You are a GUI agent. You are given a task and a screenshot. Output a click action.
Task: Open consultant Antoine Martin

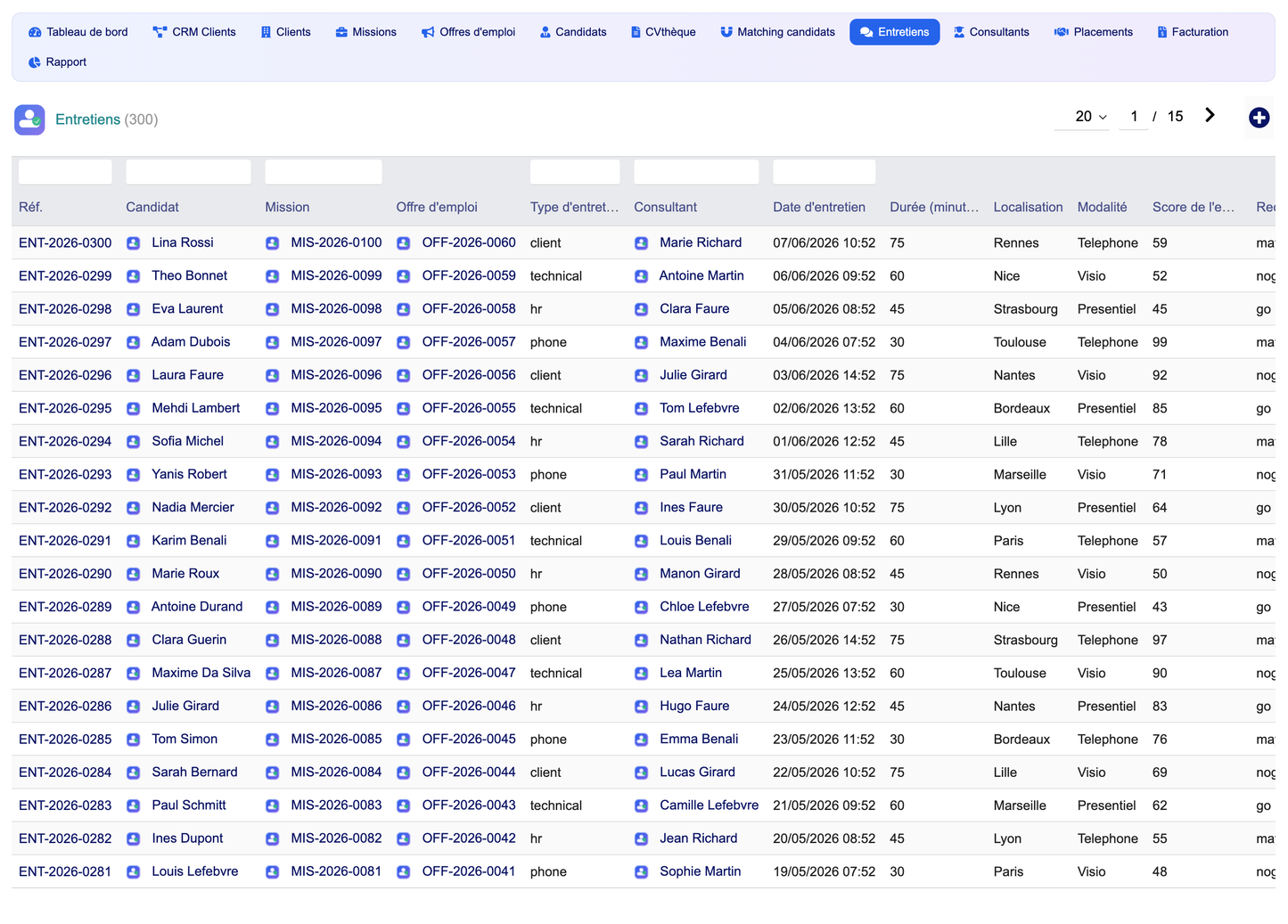click(x=701, y=275)
